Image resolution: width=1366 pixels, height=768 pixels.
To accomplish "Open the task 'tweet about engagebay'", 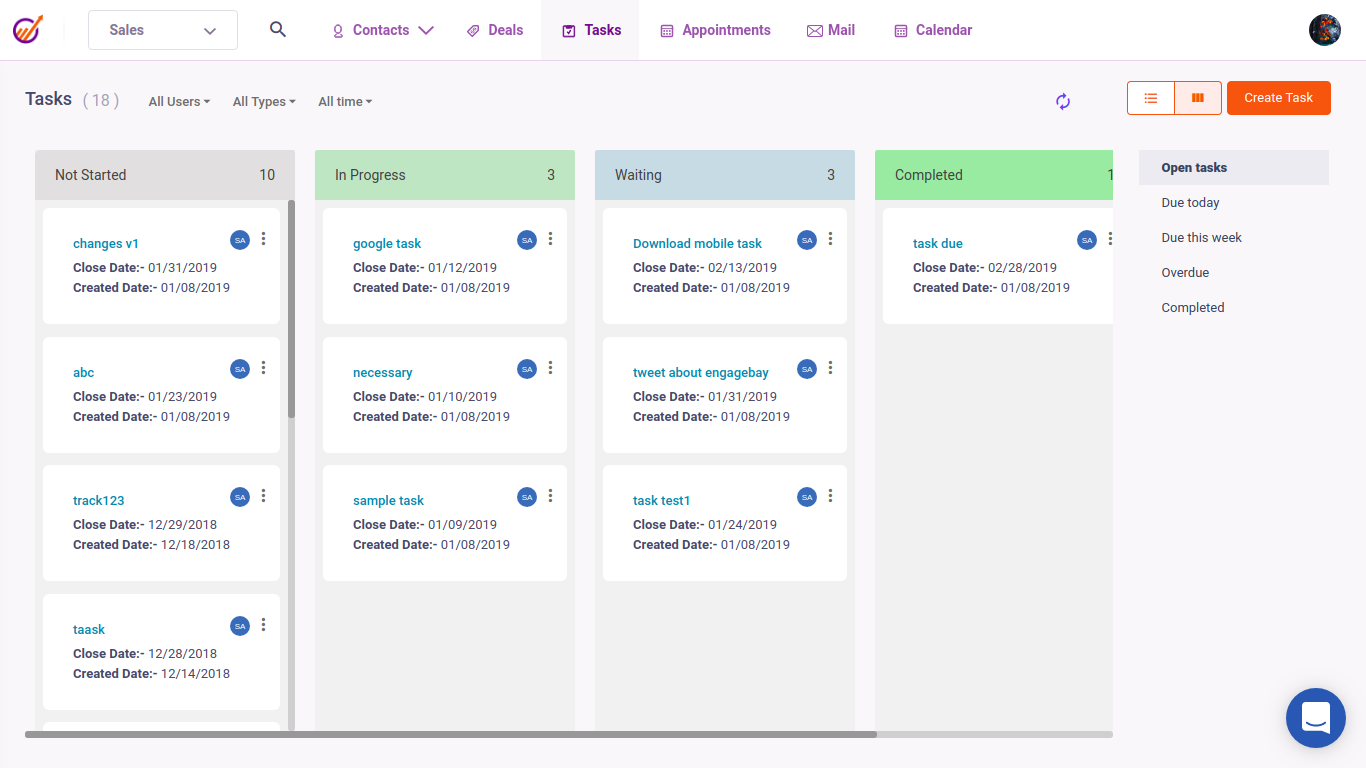I will [700, 371].
